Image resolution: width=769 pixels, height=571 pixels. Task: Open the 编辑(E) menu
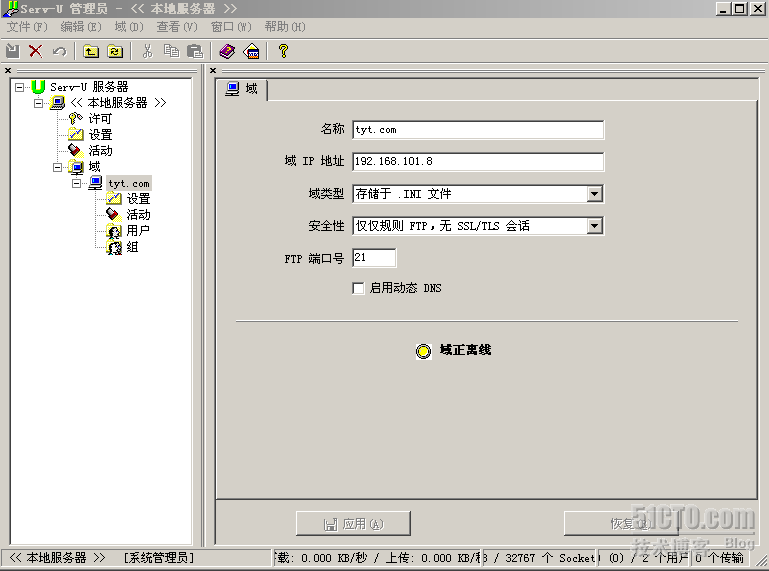pos(81,26)
